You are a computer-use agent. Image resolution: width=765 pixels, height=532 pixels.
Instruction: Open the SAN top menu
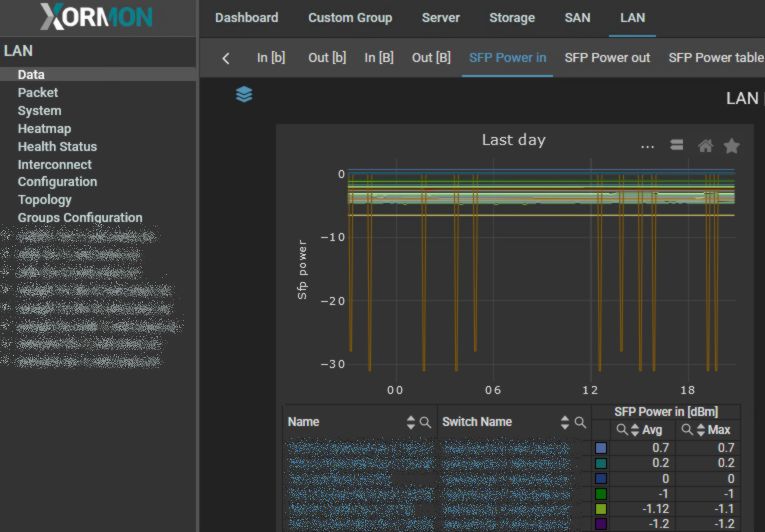[577, 18]
